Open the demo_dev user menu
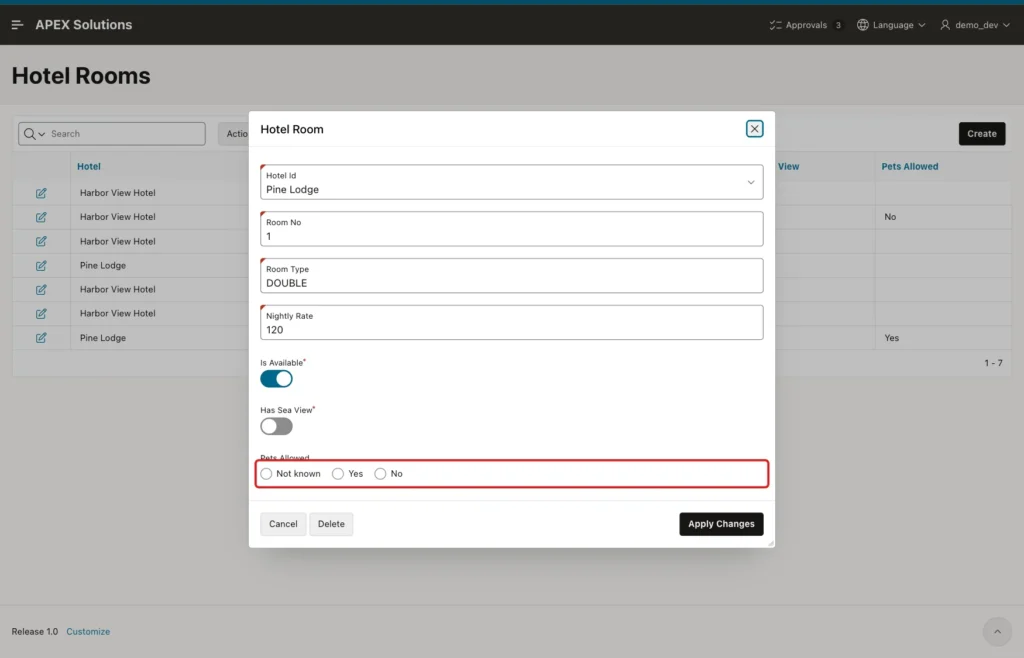The width and height of the screenshot is (1024, 658). (x=975, y=25)
